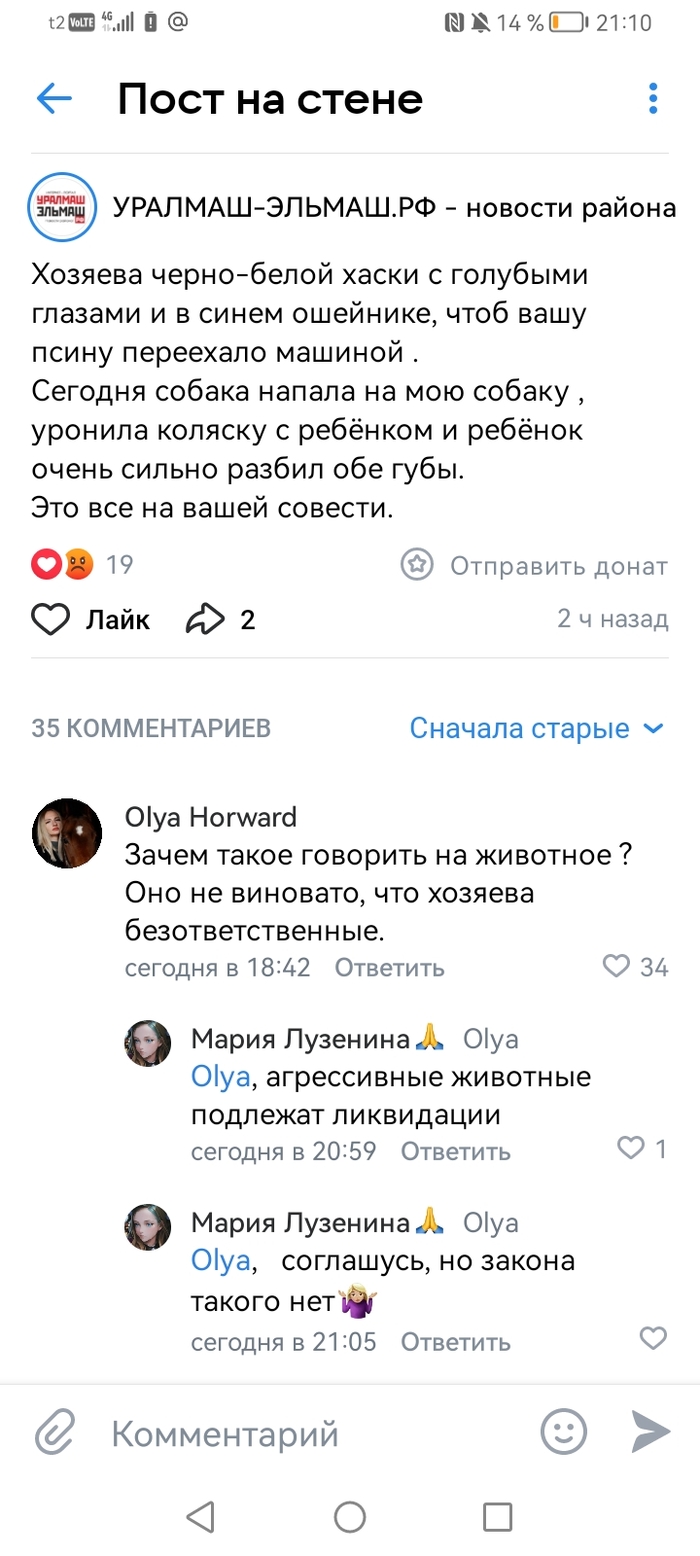Tap Ответить under Olya Horward's comment
Screen dimensions: 700x1556
click(x=389, y=968)
